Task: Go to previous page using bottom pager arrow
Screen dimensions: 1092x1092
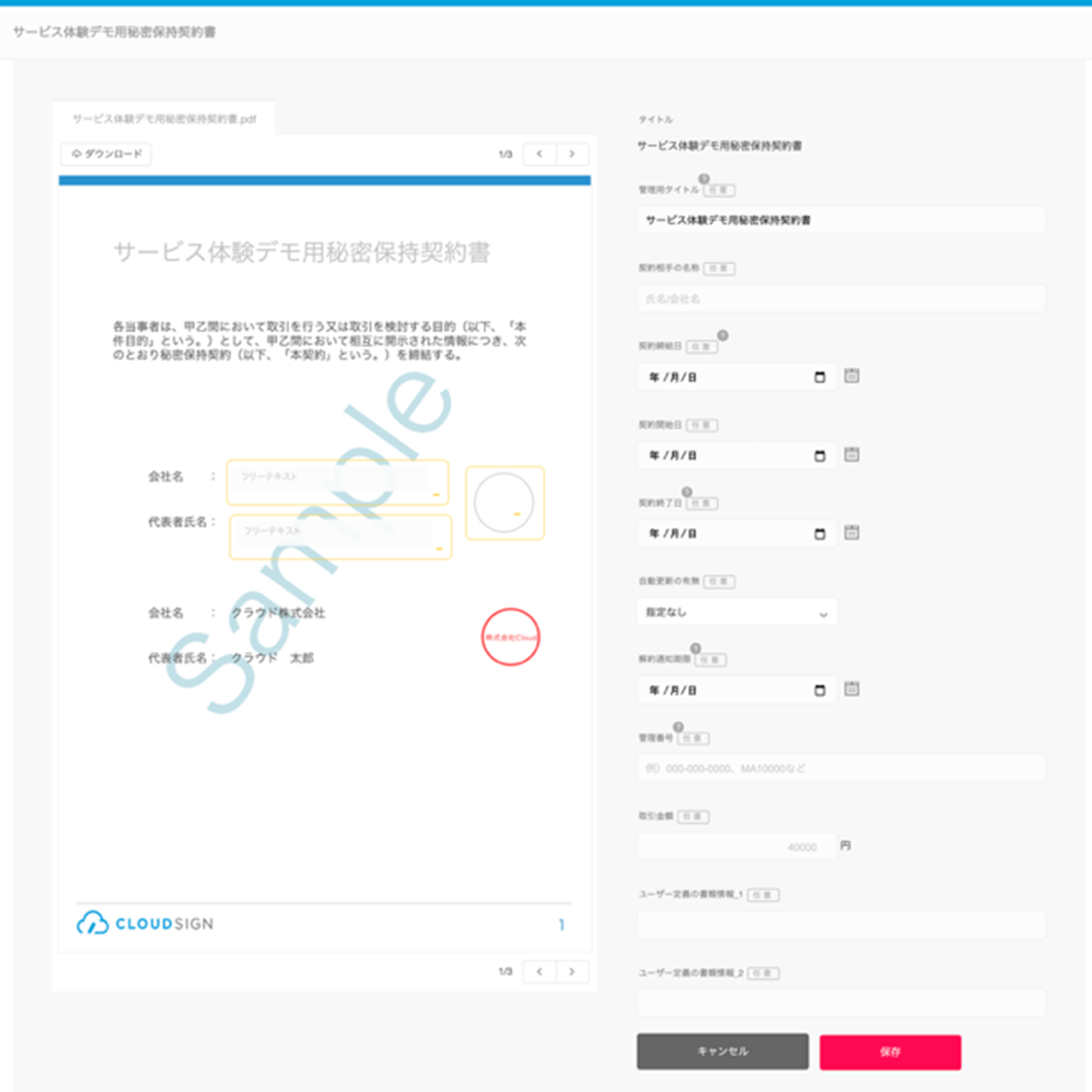Action: point(539,971)
